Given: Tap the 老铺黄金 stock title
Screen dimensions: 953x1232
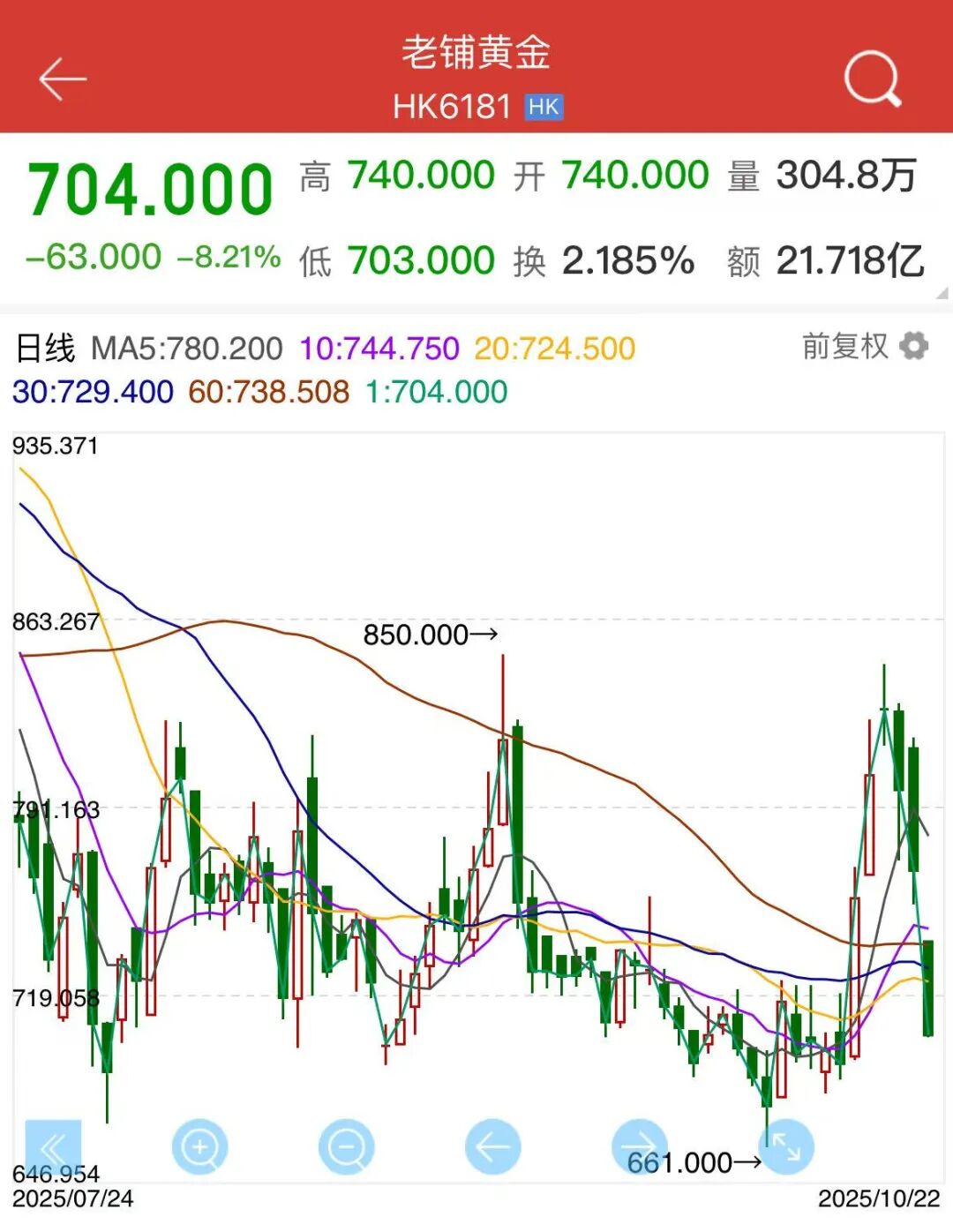Looking at the screenshot, I should click(x=476, y=53).
